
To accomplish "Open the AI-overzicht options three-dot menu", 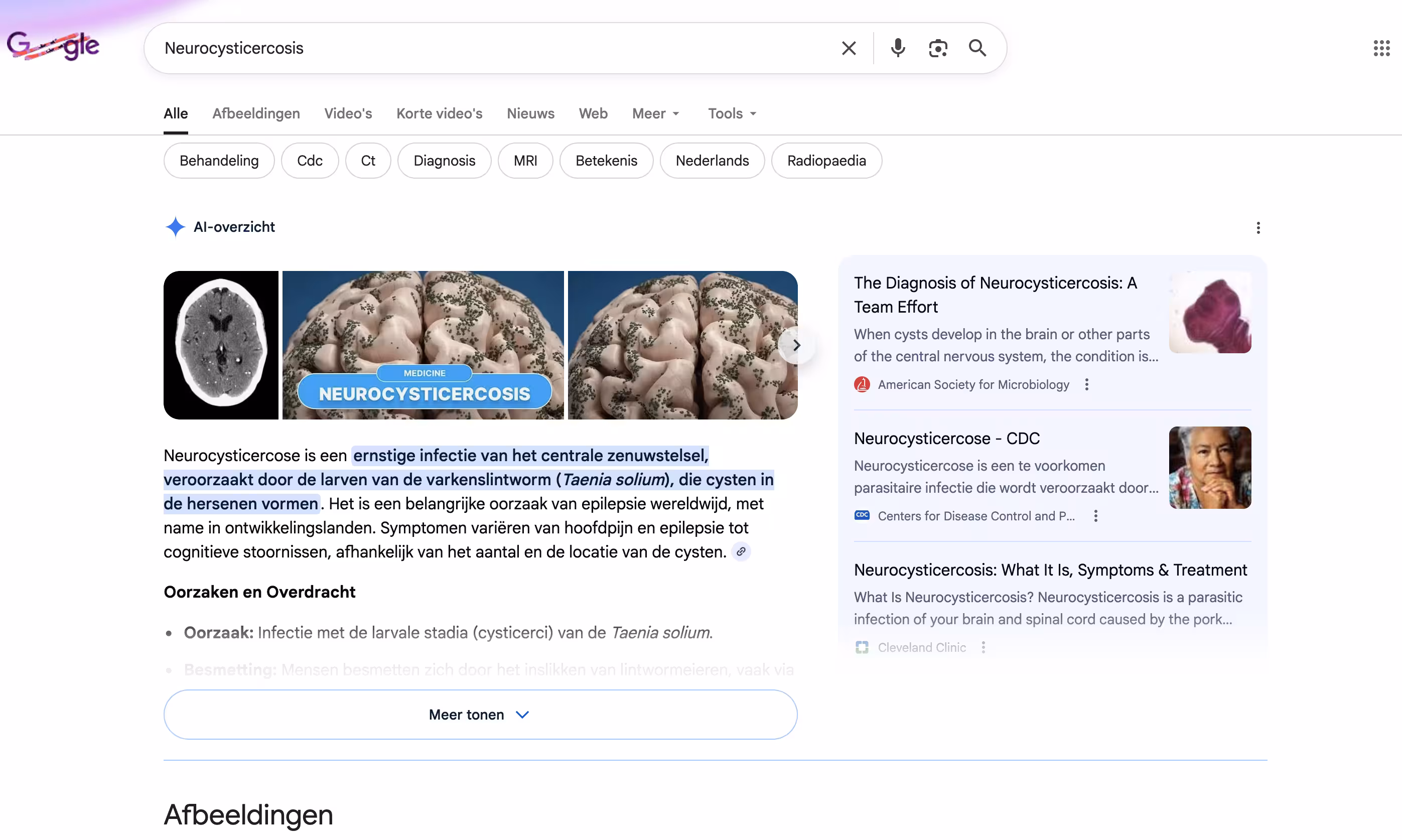I will click(1257, 227).
